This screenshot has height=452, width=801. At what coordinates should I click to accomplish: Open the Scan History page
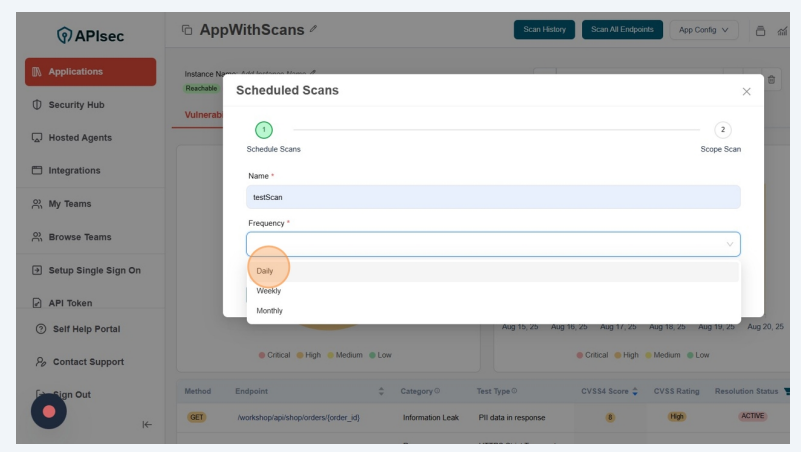point(544,30)
